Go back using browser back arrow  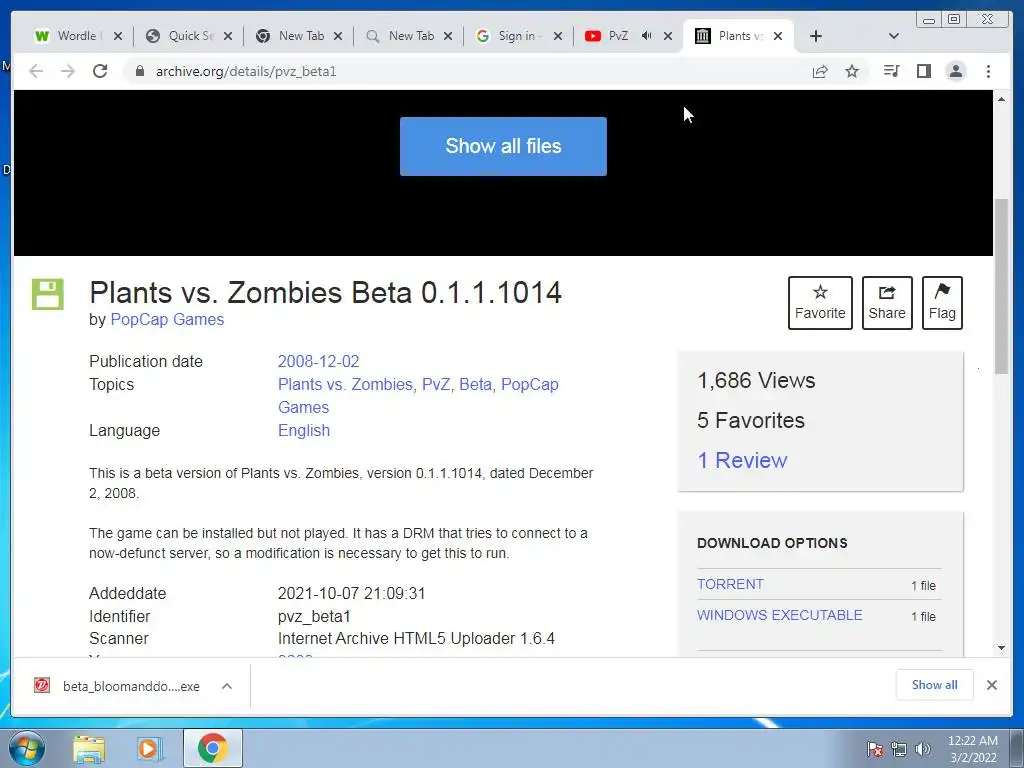(36, 71)
